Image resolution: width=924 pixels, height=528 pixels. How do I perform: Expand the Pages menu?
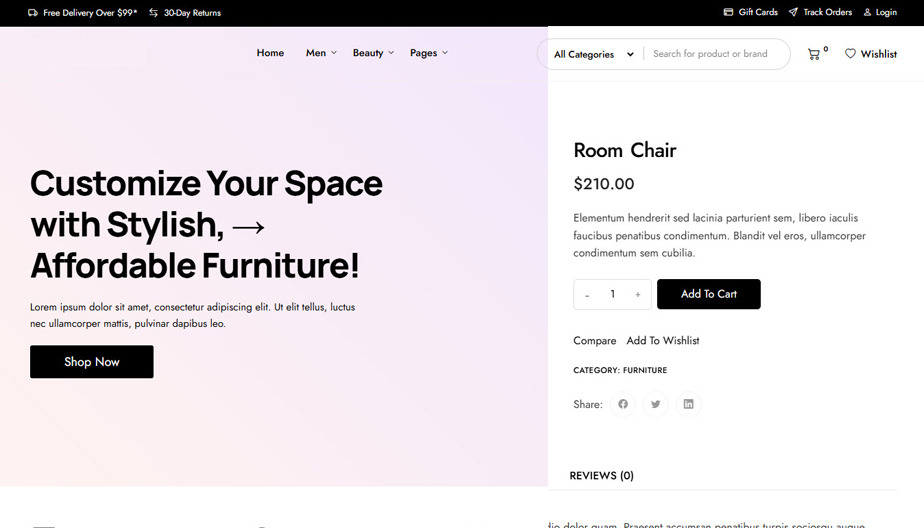pos(429,53)
